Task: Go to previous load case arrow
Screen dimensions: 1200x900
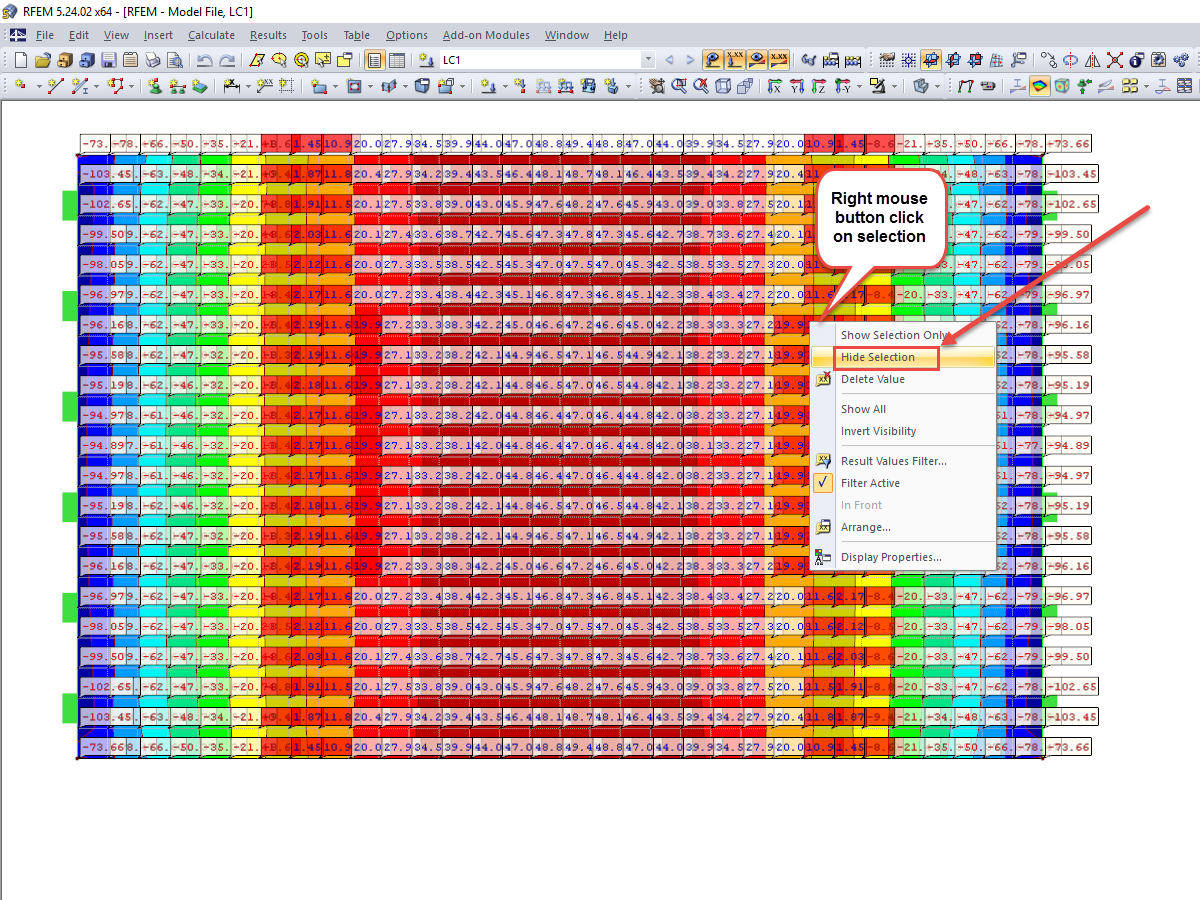Action: click(669, 60)
